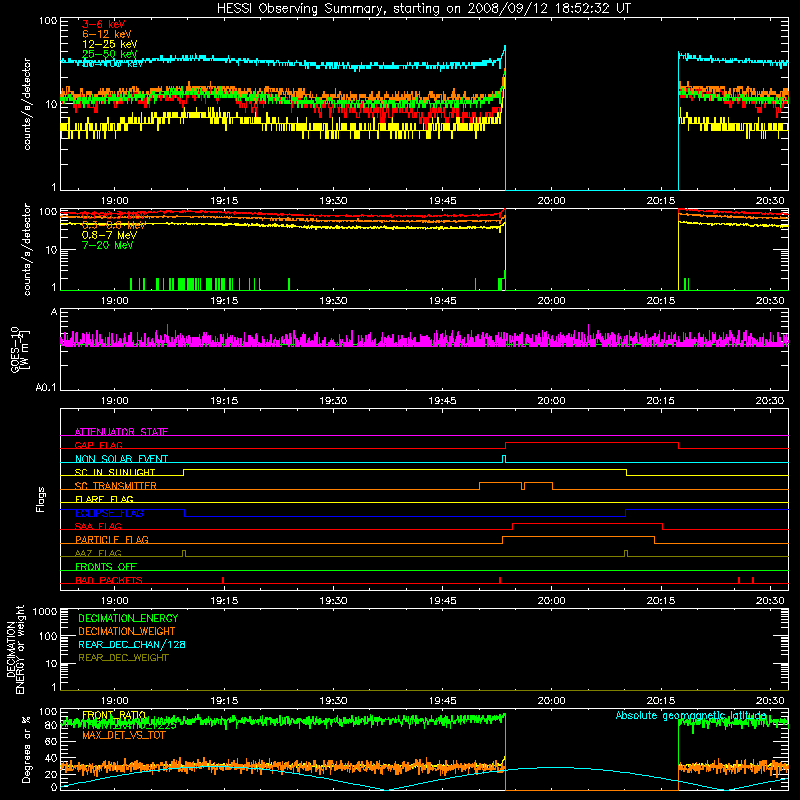Click the DECIMATION ENERGY or weight axis label
The width and height of the screenshot is (800, 800).
[x=15, y=649]
